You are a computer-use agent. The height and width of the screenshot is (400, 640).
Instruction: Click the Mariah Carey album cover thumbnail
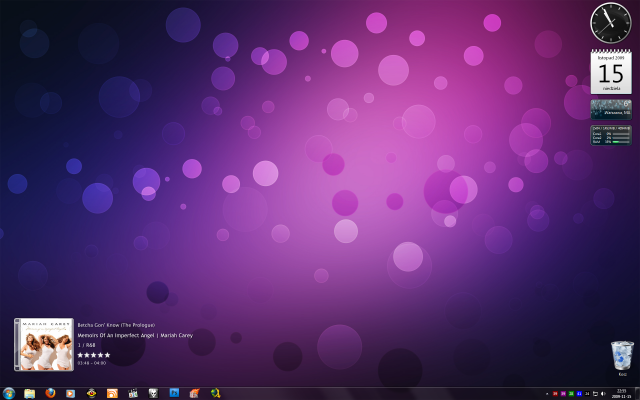coord(44,344)
